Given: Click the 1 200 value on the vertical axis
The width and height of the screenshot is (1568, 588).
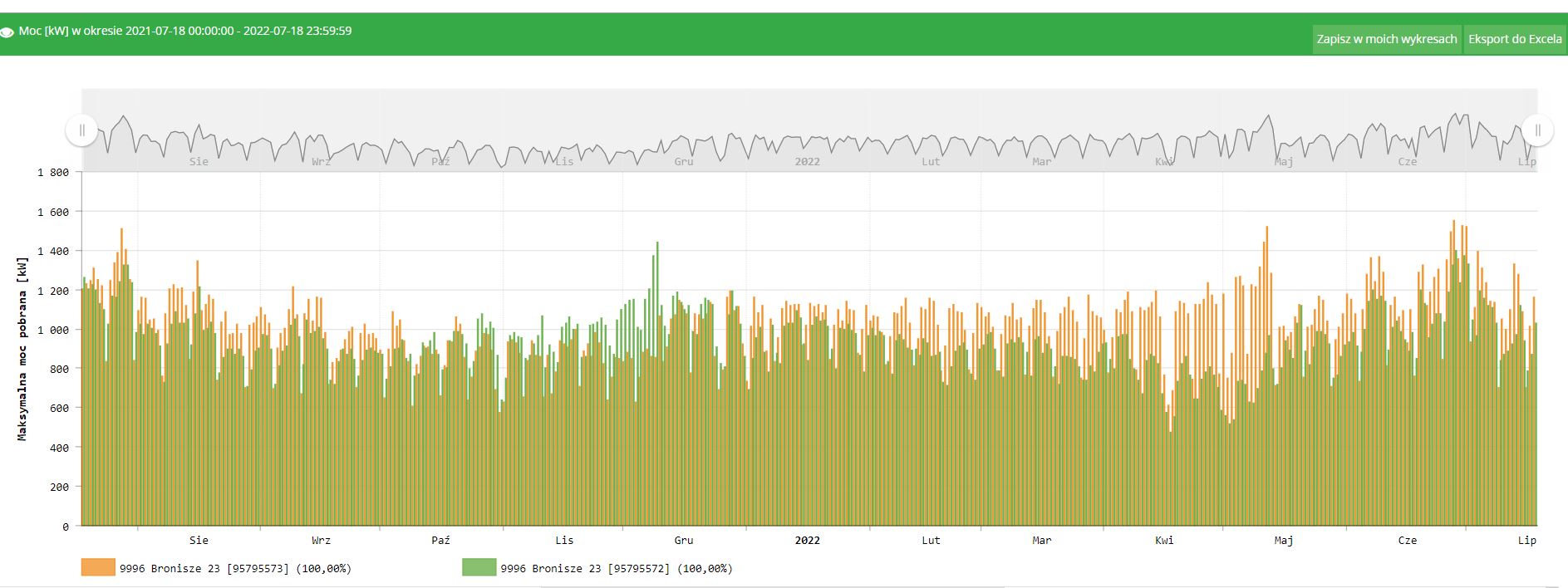Looking at the screenshot, I should click(x=53, y=291).
